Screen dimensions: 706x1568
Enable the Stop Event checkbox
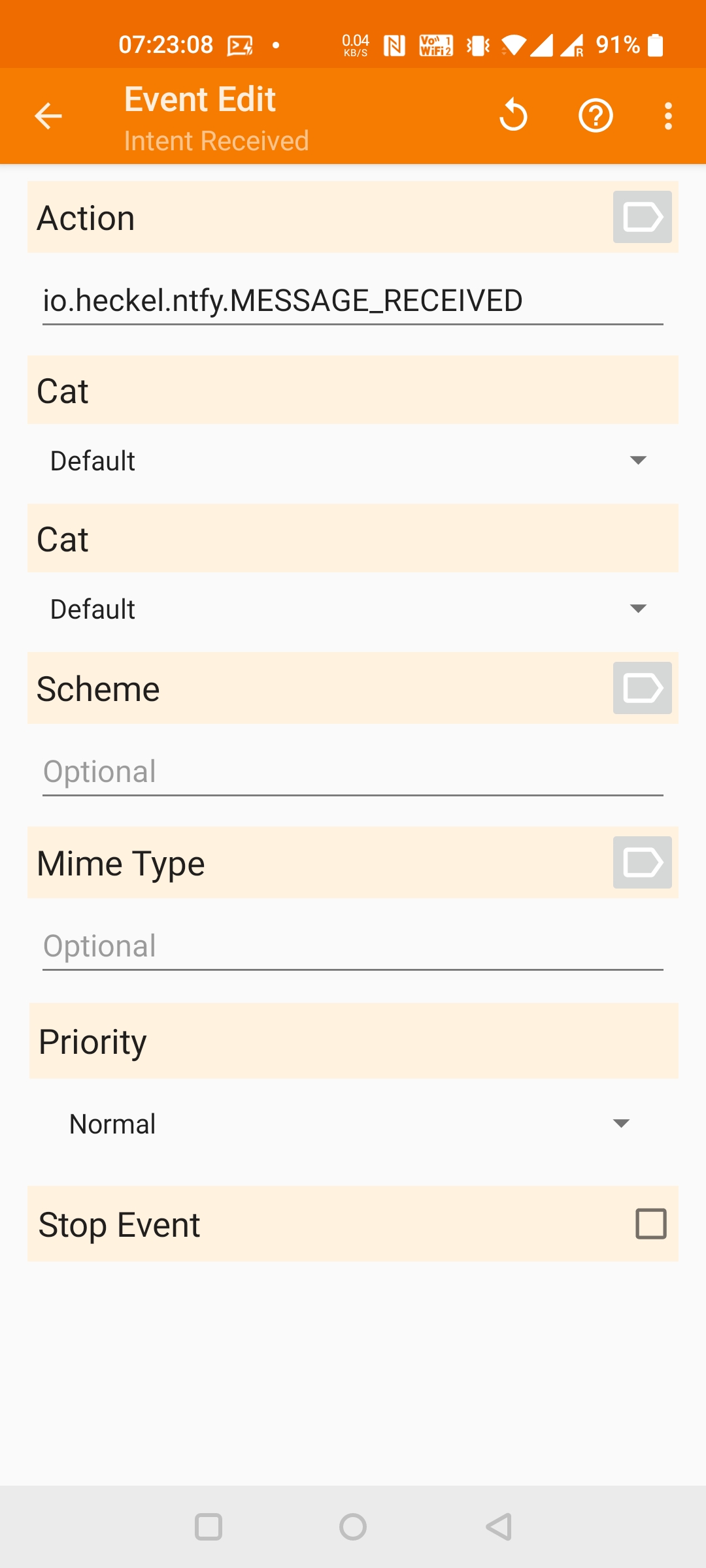tap(650, 1224)
